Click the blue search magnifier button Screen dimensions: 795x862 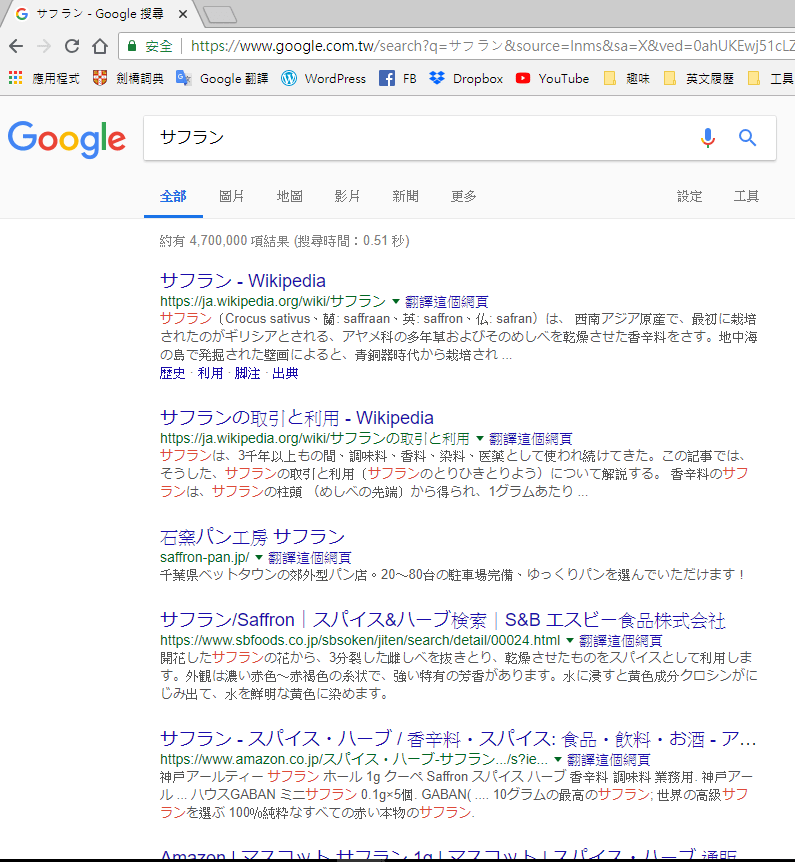pos(747,138)
